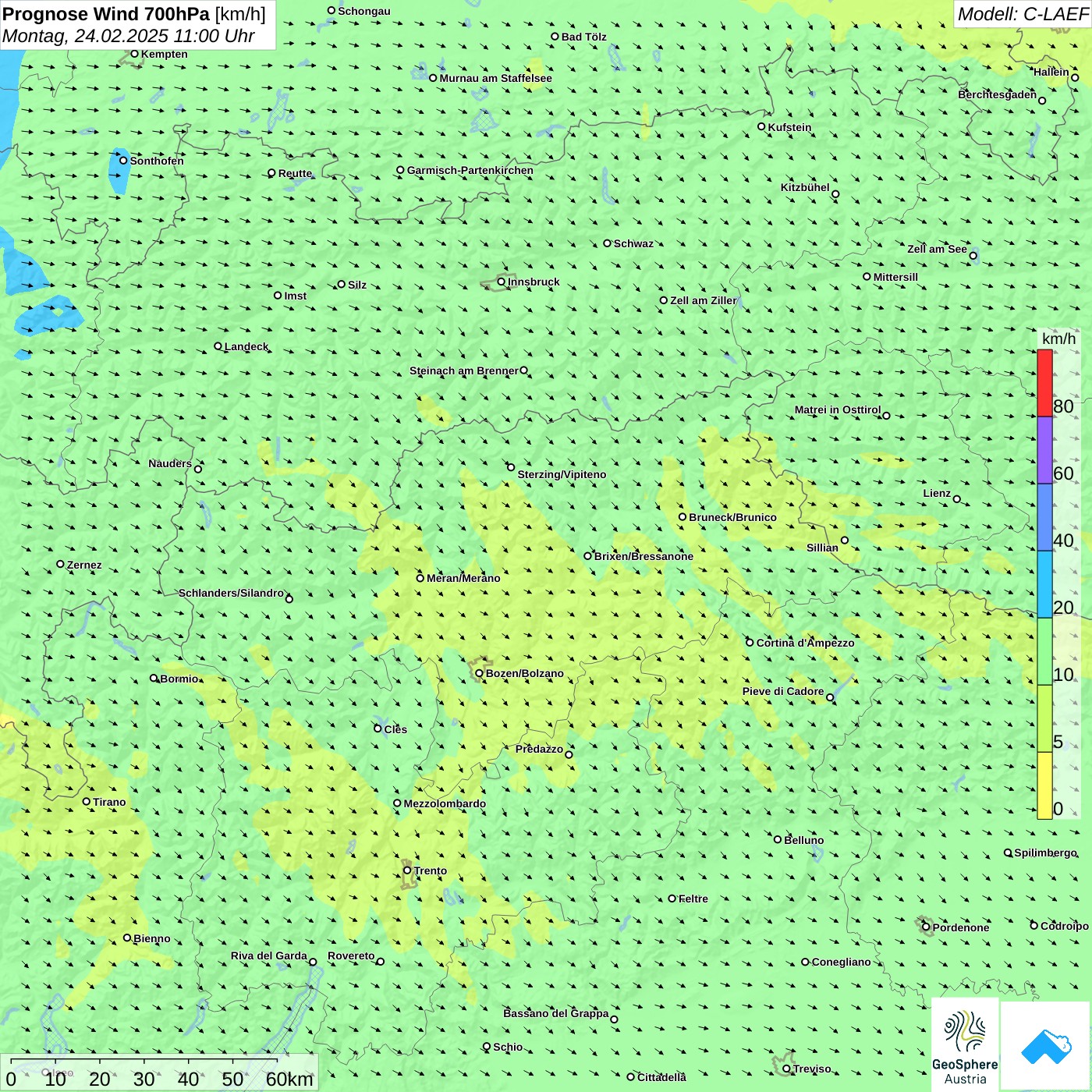
Task: Click the GeoSphere Austria logo
Action: pos(965,1045)
